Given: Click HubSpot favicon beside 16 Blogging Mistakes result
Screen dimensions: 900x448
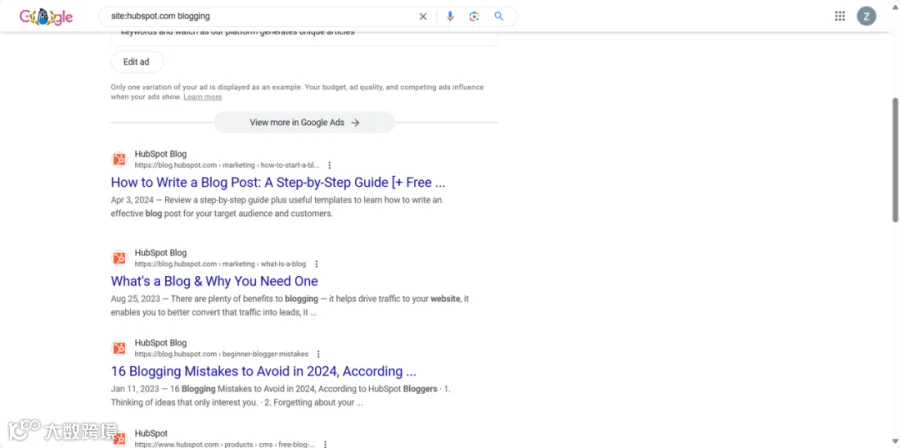Looking at the screenshot, I should [119, 348].
